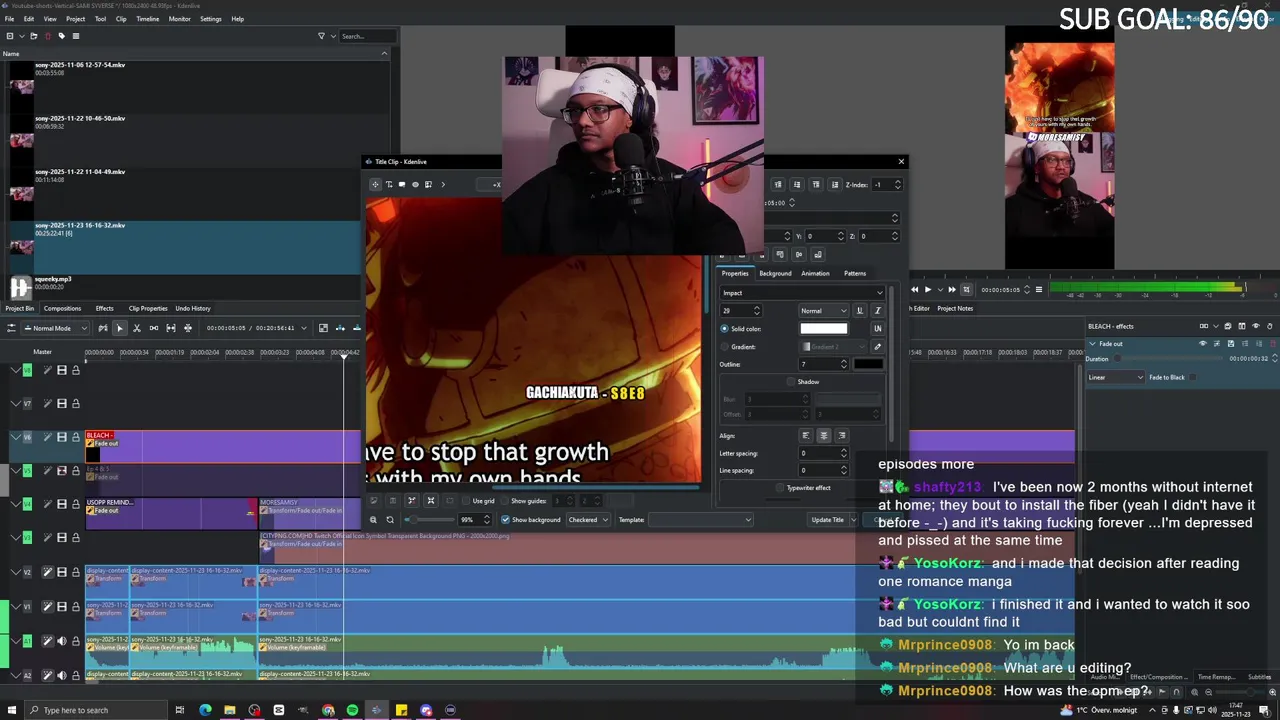Collapse track V1 using its chevron
The width and height of the screenshot is (1280, 720).
tap(15, 606)
